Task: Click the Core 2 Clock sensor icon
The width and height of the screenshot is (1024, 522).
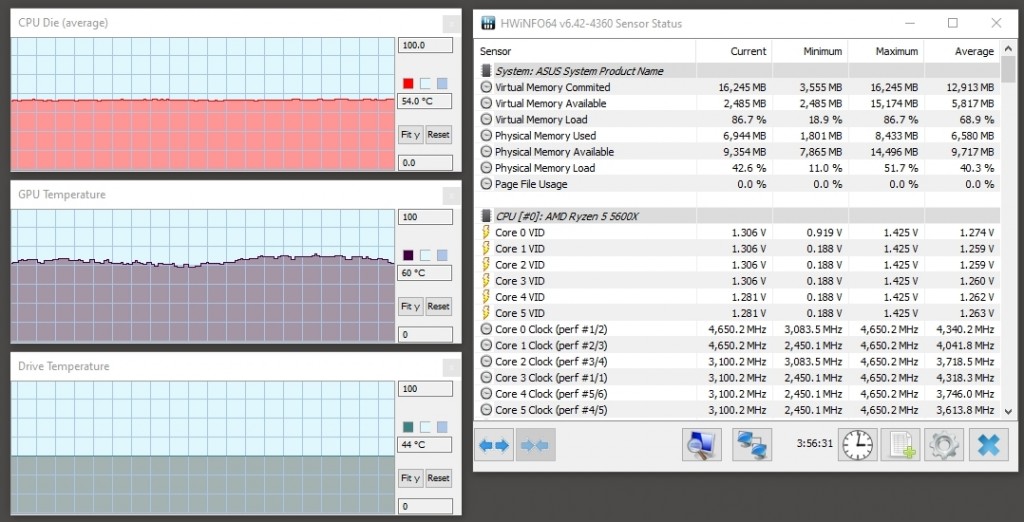Action: [x=486, y=361]
